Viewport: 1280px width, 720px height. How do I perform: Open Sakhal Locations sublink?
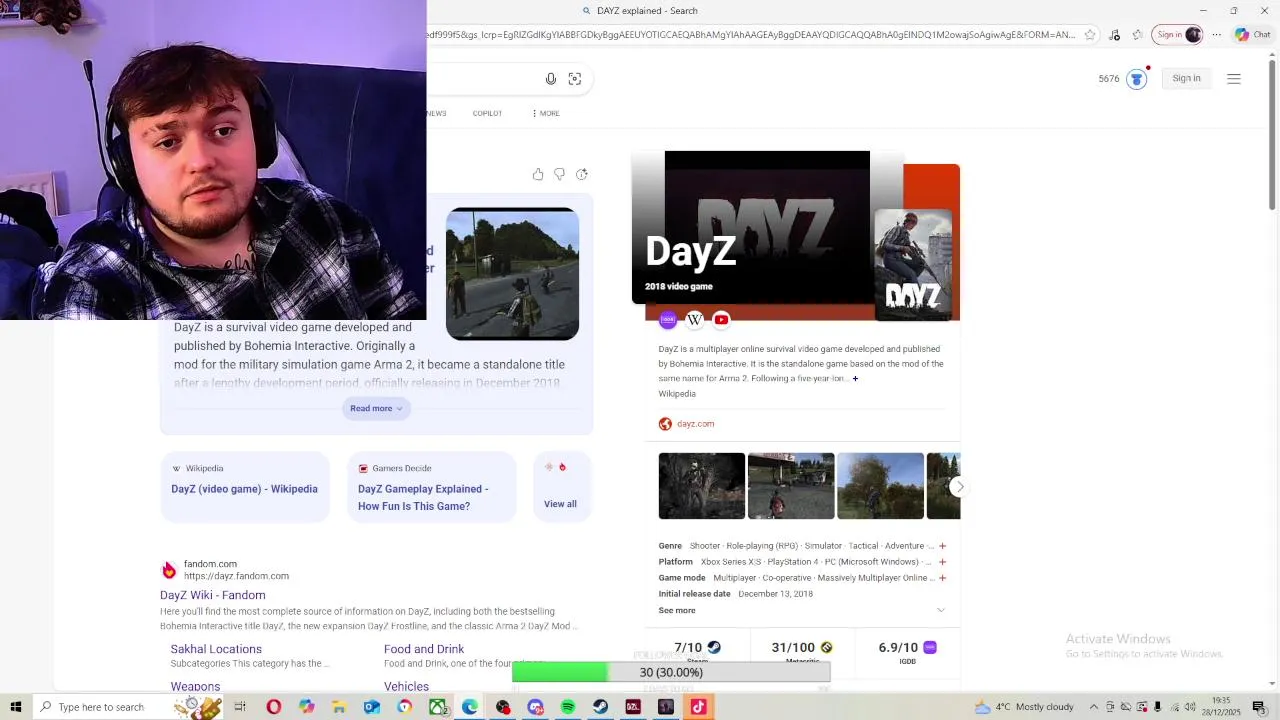(x=216, y=649)
